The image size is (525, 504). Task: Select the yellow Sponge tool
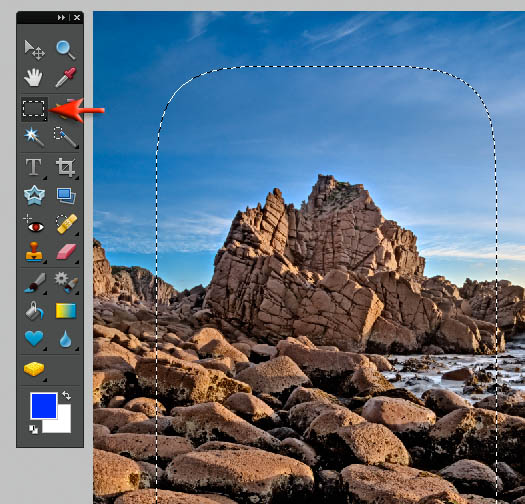point(34,369)
